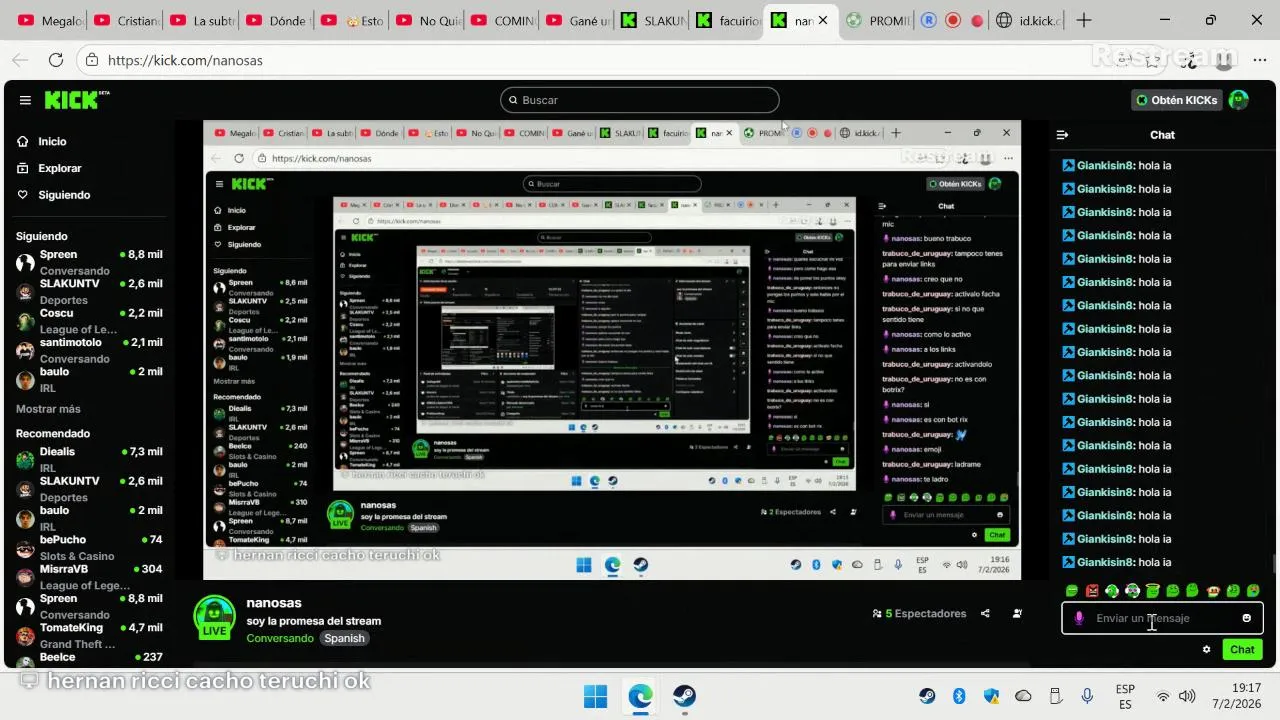
Task: Click the Spanish language tag
Action: coord(344,638)
